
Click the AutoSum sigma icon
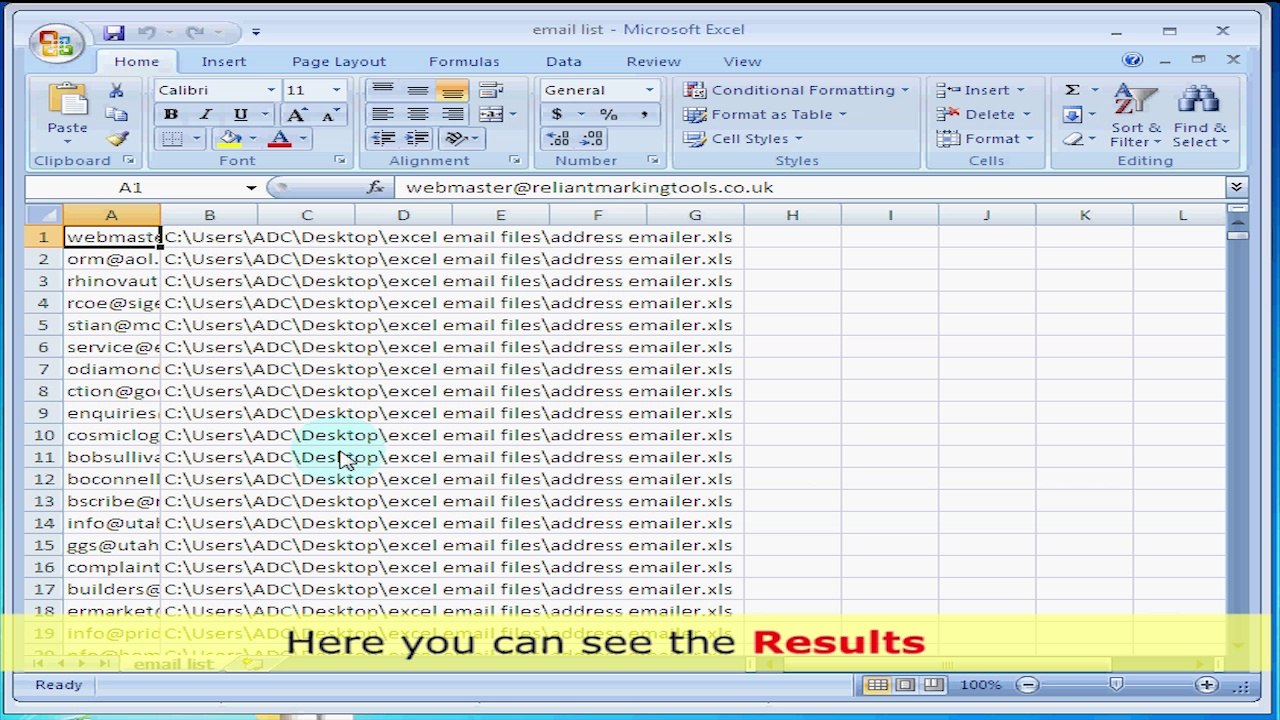tap(1072, 90)
